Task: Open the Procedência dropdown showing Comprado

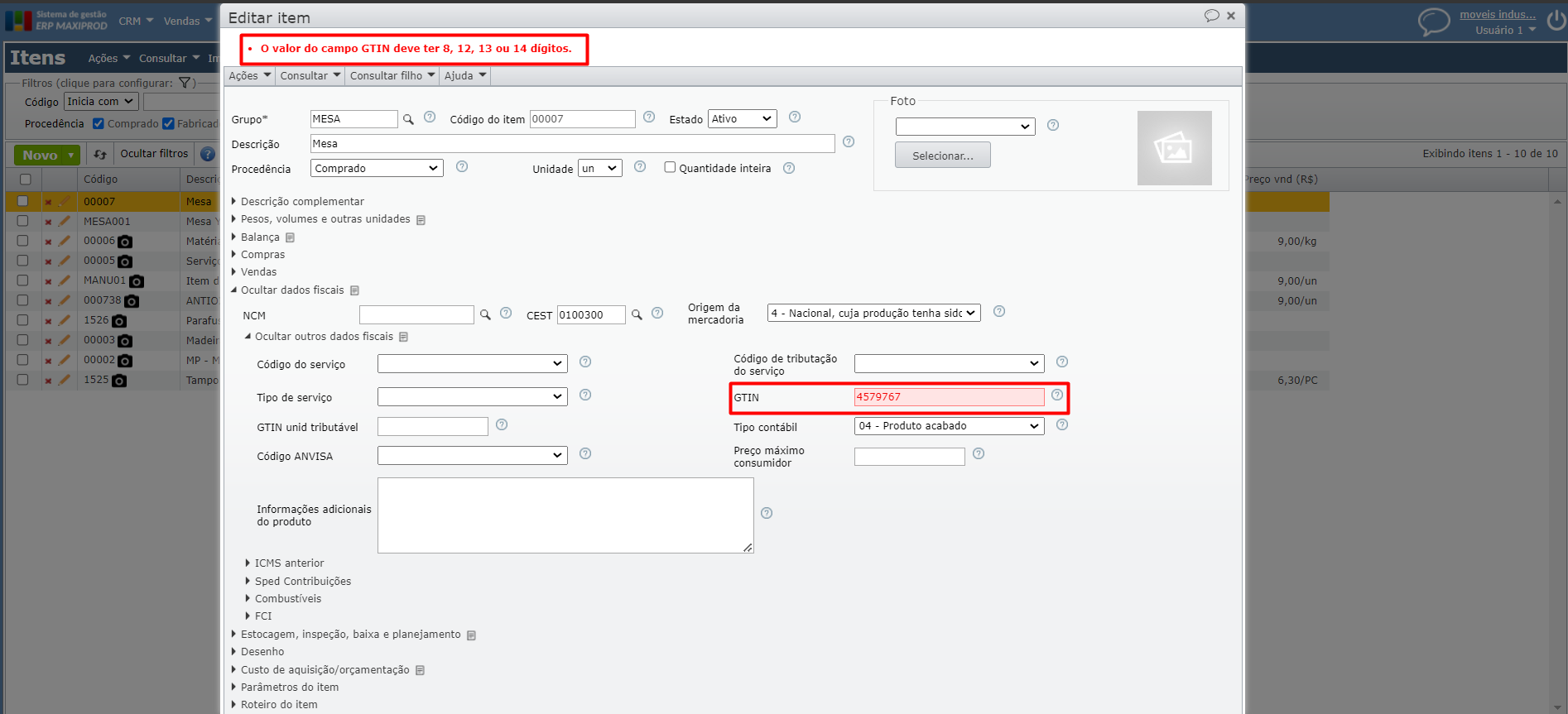Action: click(377, 168)
